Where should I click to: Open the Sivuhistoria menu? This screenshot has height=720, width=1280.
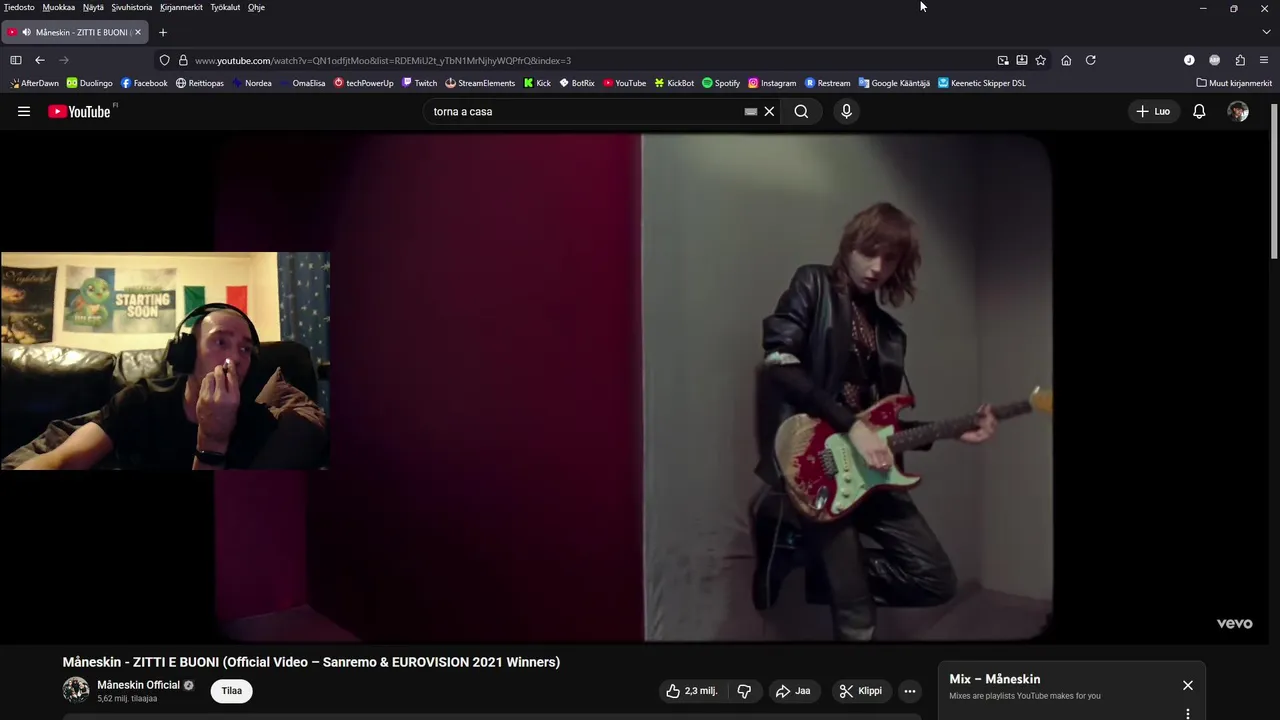click(x=132, y=7)
